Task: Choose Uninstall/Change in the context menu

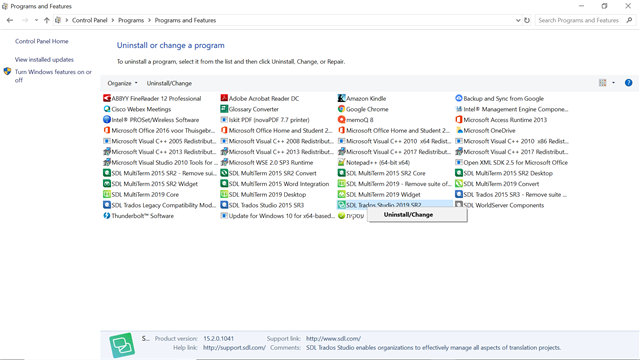Action: [x=417, y=215]
